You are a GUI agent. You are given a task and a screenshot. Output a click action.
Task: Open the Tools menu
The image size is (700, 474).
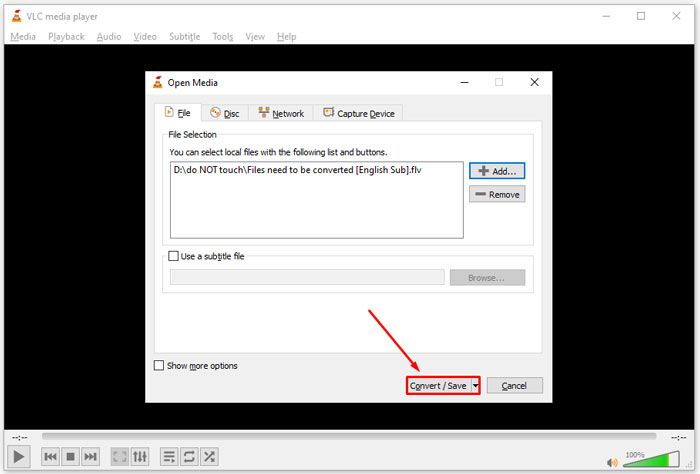click(x=223, y=37)
